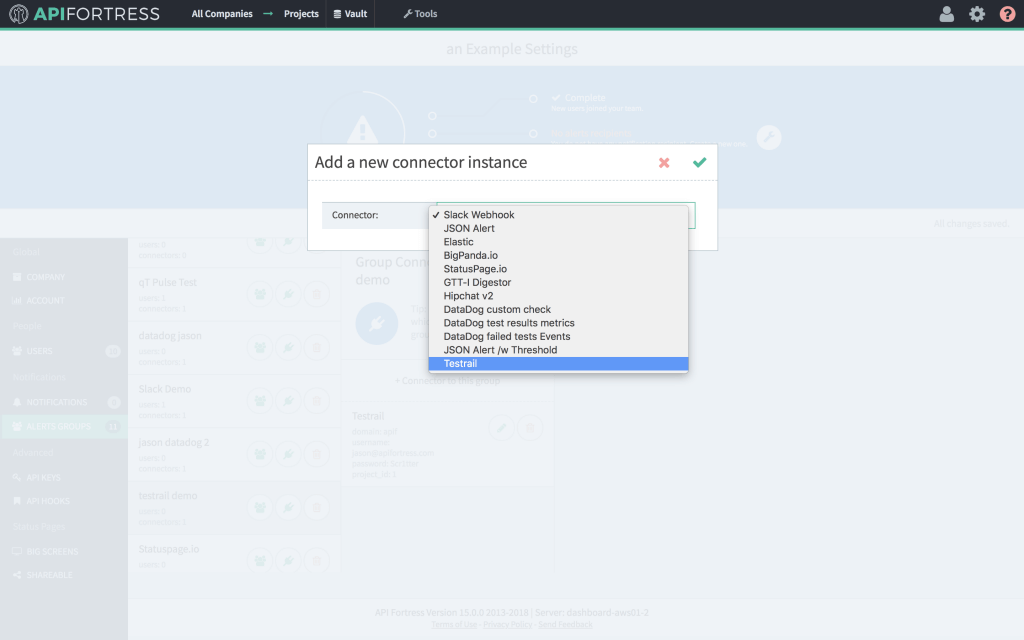Confirm with the green checkmark
1024x640 pixels.
pyautogui.click(x=699, y=162)
